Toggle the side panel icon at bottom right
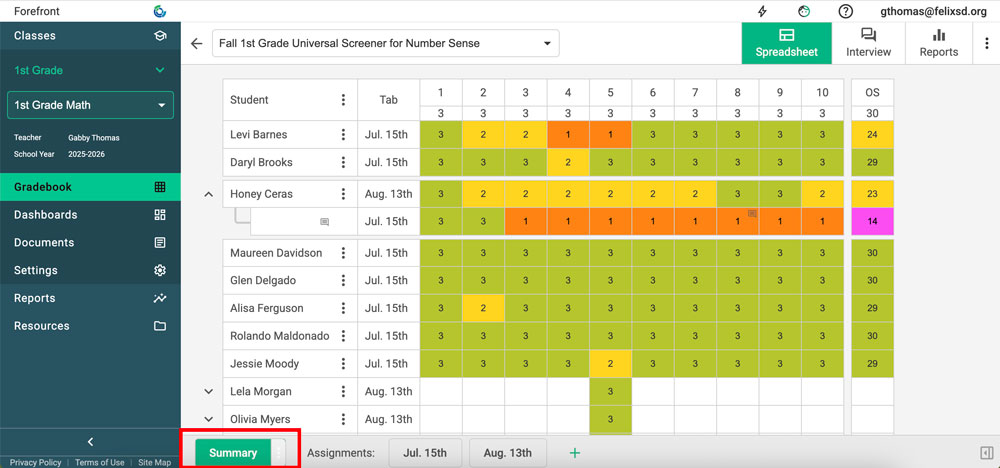Image resolution: width=1000 pixels, height=468 pixels. (986, 453)
